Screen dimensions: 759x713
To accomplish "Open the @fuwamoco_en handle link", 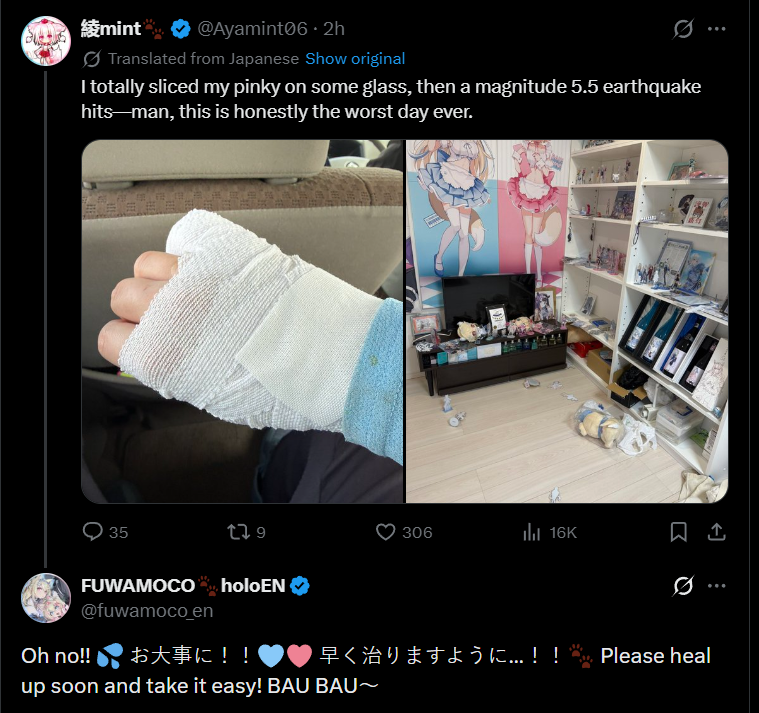I will click(147, 611).
